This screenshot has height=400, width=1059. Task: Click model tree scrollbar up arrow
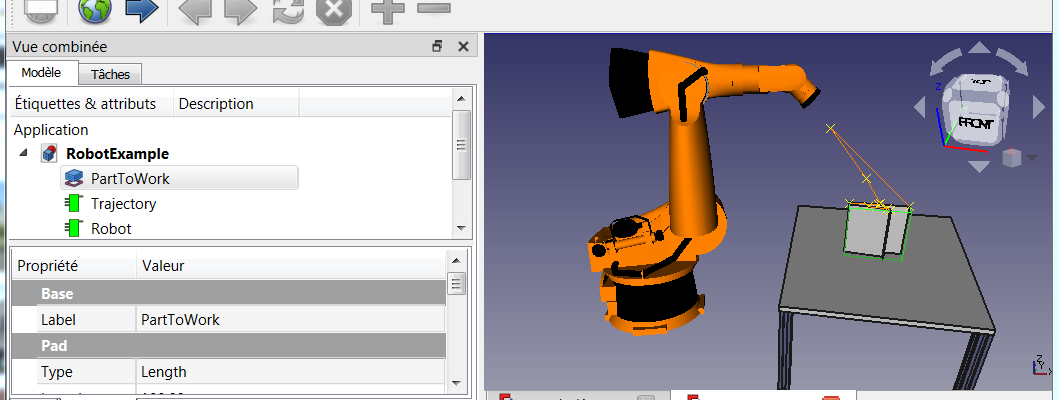click(461, 97)
